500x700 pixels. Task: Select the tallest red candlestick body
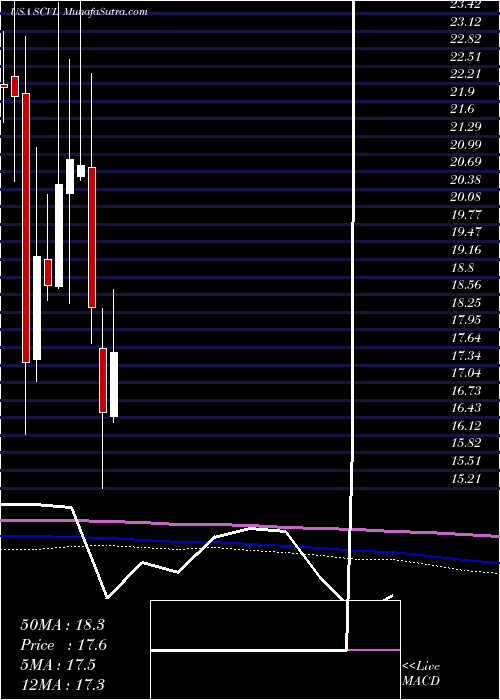pyautogui.click(x=26, y=228)
